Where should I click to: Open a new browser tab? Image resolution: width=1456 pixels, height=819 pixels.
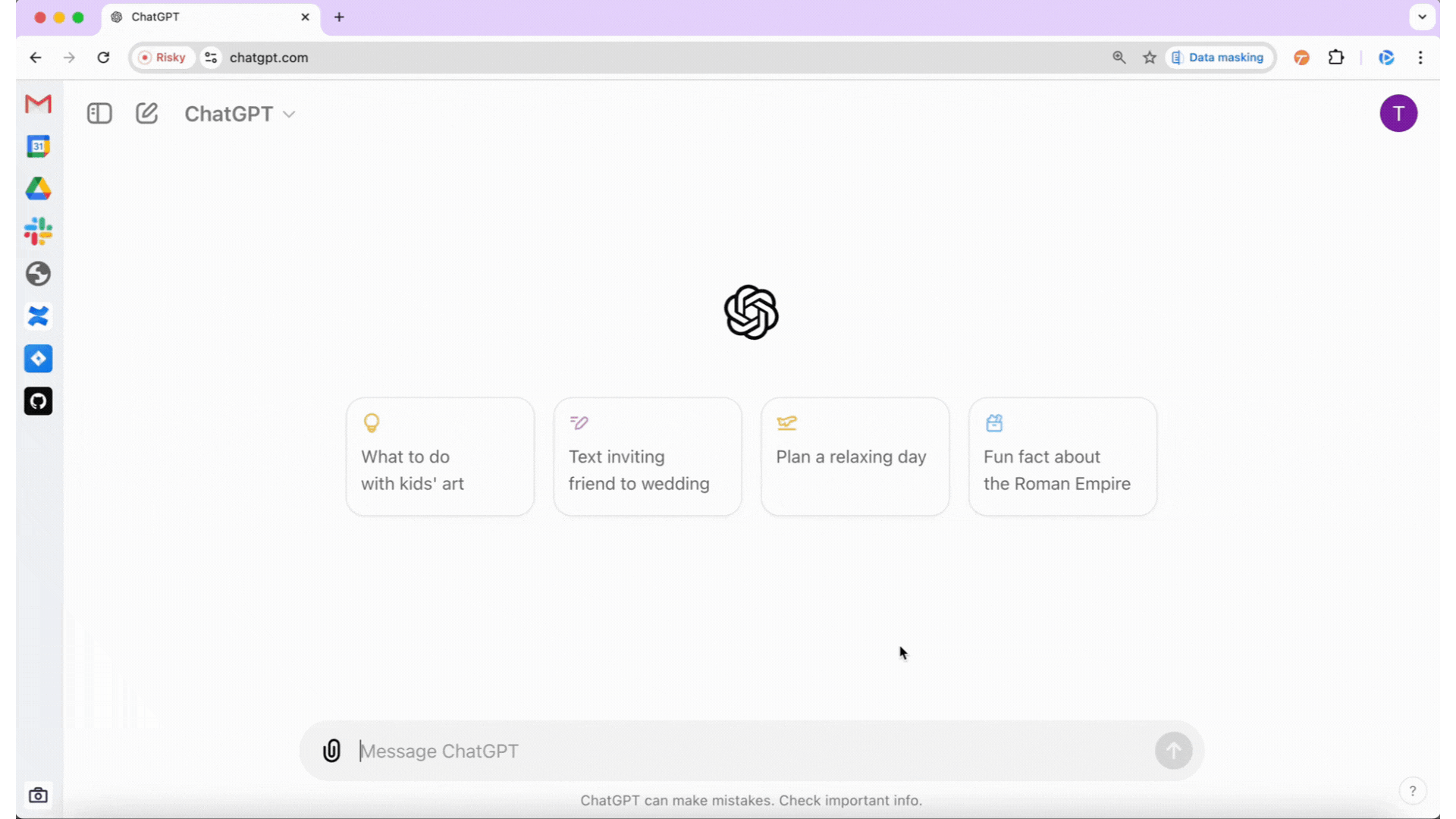pos(339,17)
